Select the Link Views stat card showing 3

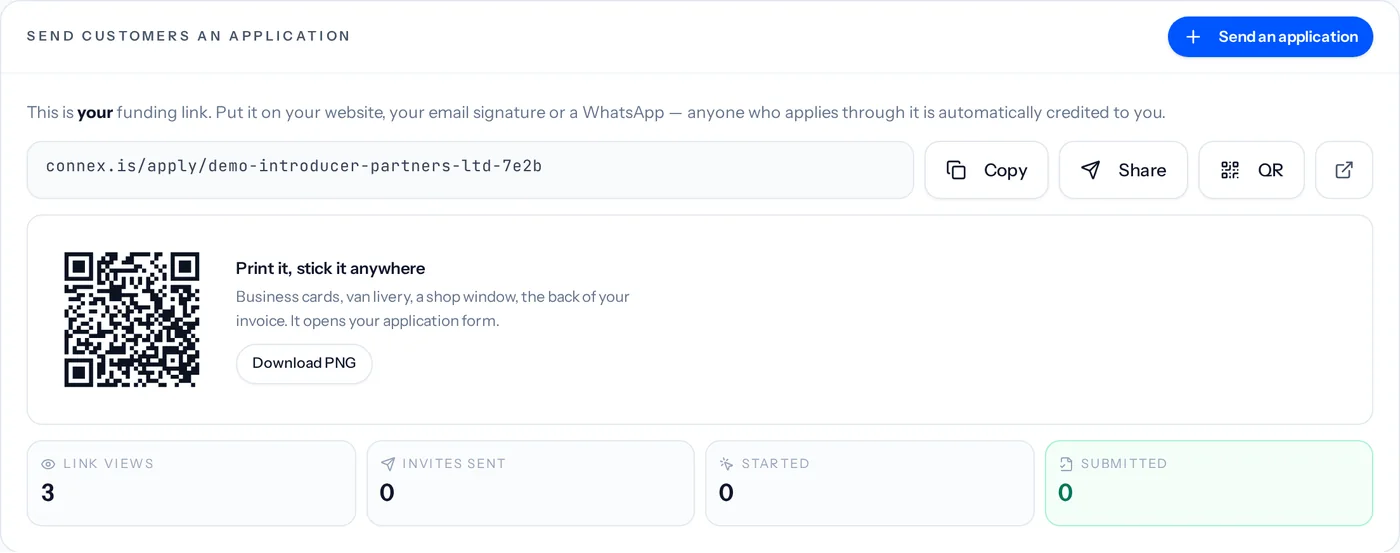(x=191, y=483)
